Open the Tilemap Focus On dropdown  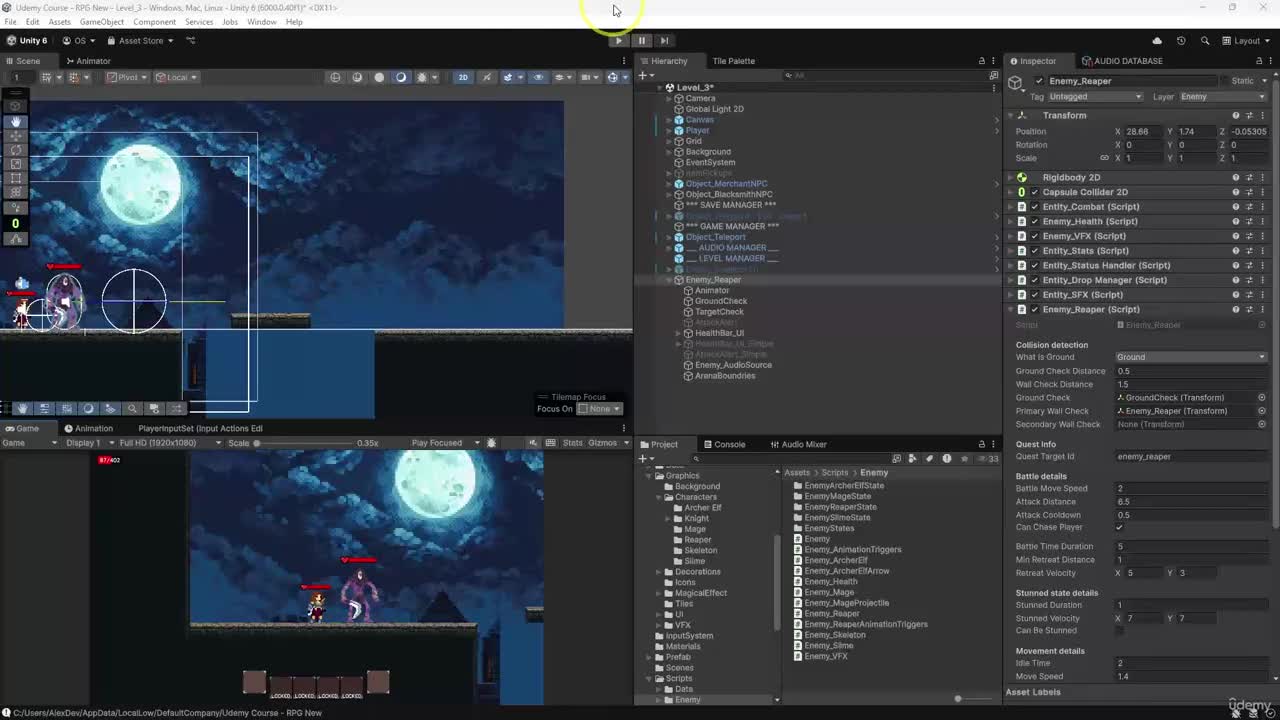(600, 408)
